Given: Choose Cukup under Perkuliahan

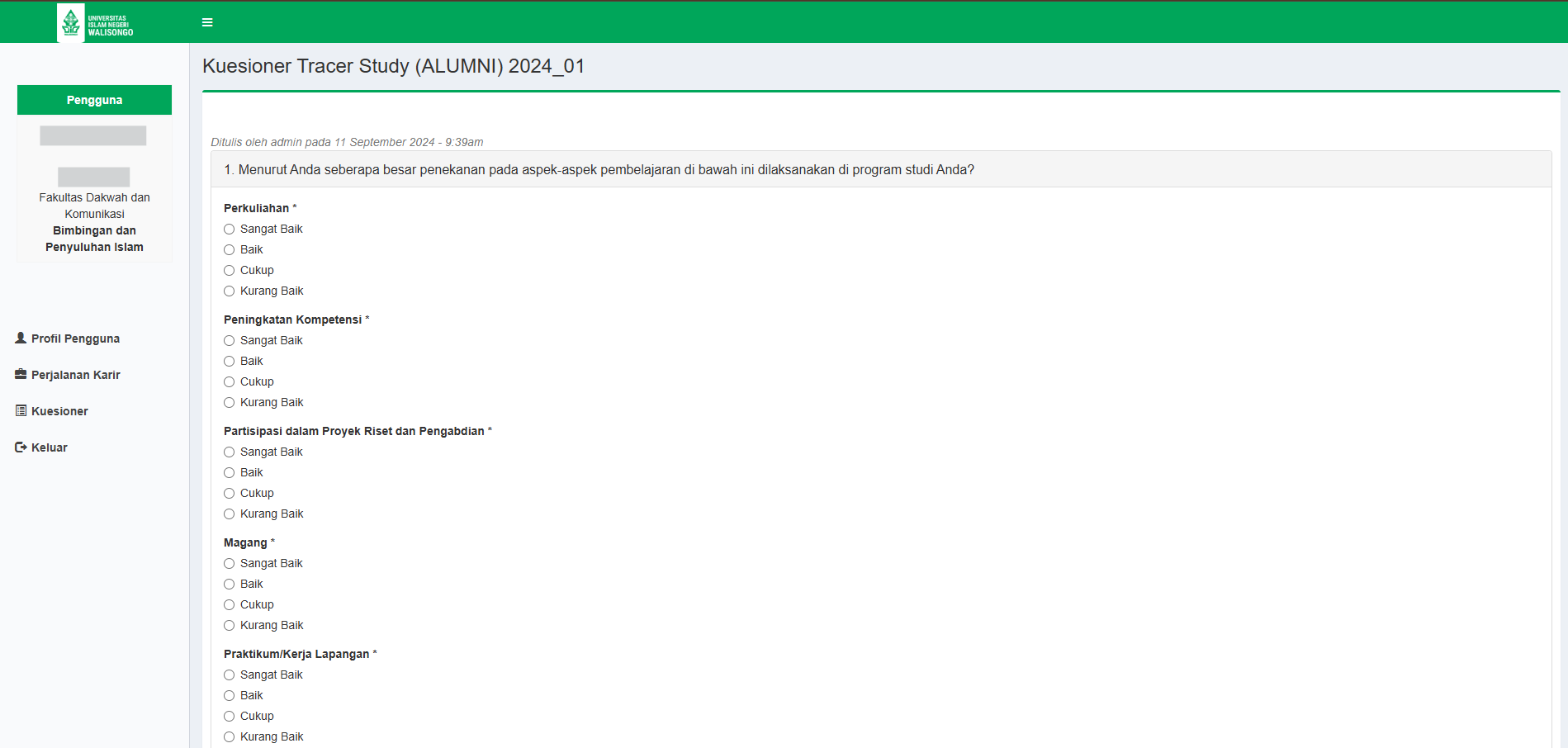Looking at the screenshot, I should point(230,271).
